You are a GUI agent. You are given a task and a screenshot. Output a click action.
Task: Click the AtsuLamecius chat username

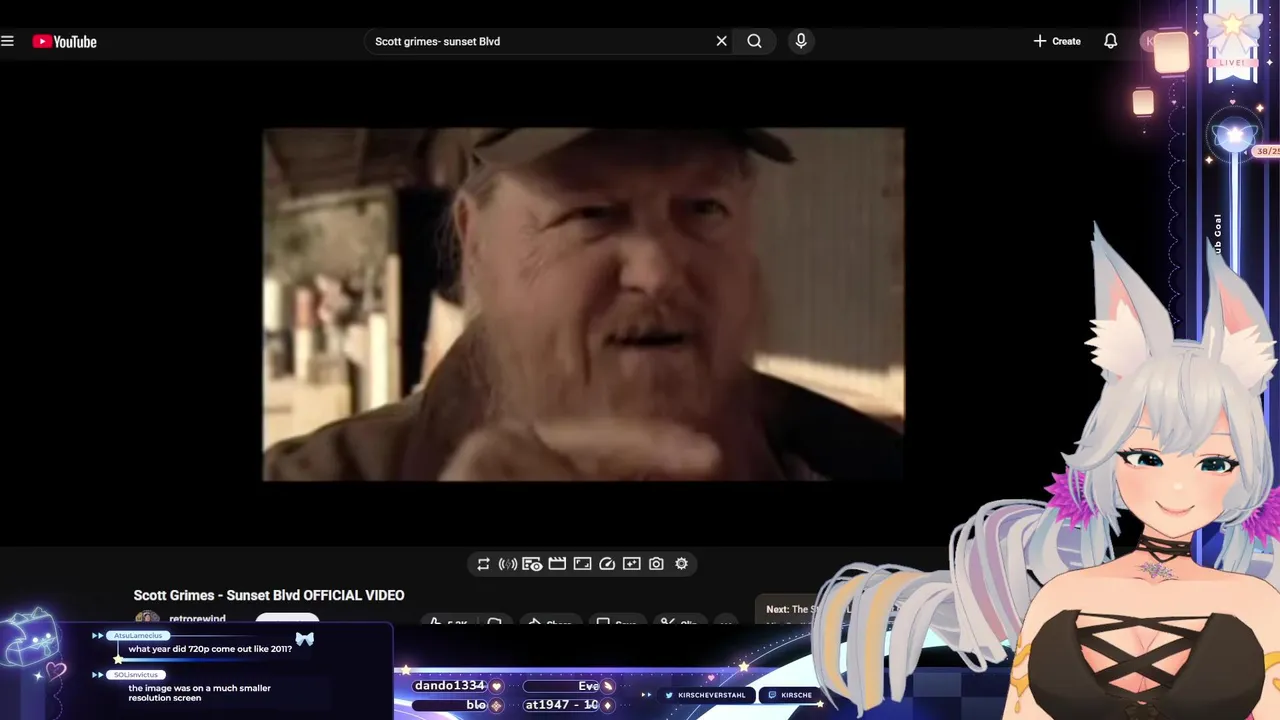tap(138, 636)
